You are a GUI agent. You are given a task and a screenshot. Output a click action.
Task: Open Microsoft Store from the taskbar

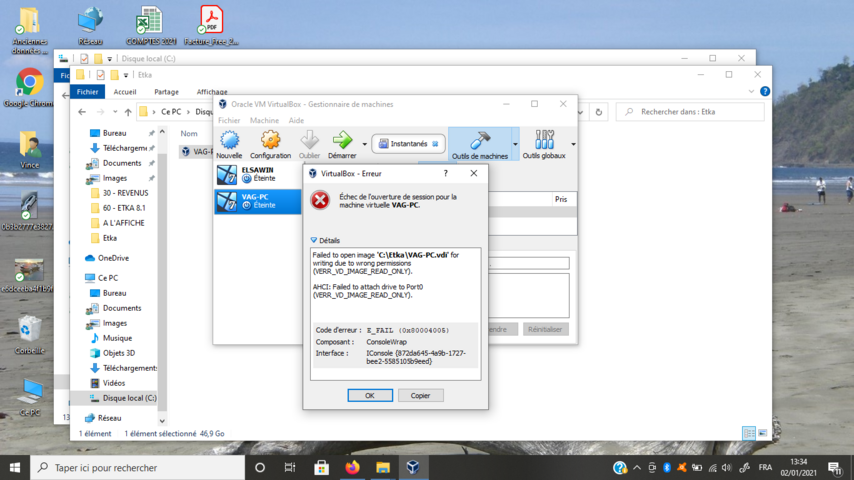click(x=321, y=467)
